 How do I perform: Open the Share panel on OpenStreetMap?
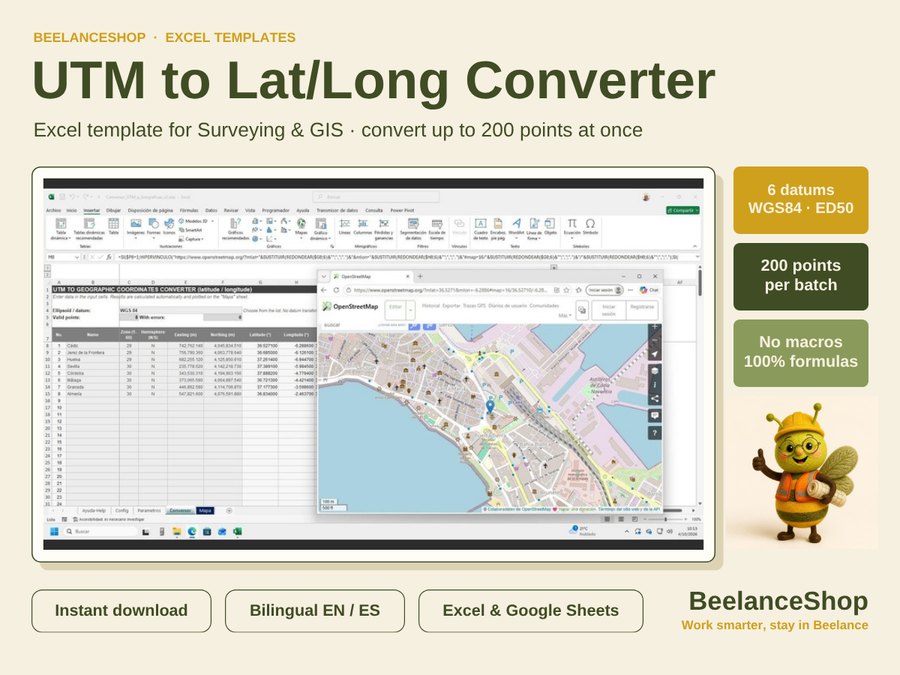pos(654,398)
